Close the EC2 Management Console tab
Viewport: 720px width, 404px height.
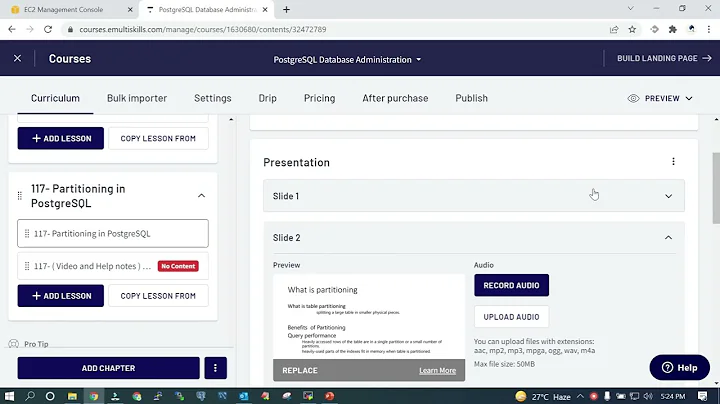tap(130, 10)
